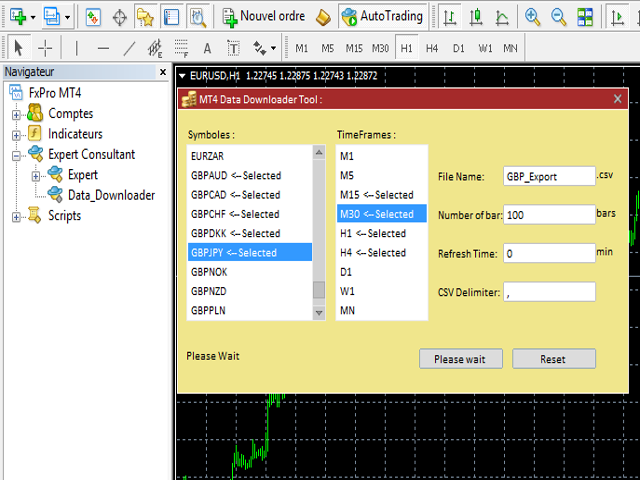Screen dimensions: 640x480
Task: Click the New Chart icon in toolbar
Action: (x=18, y=17)
